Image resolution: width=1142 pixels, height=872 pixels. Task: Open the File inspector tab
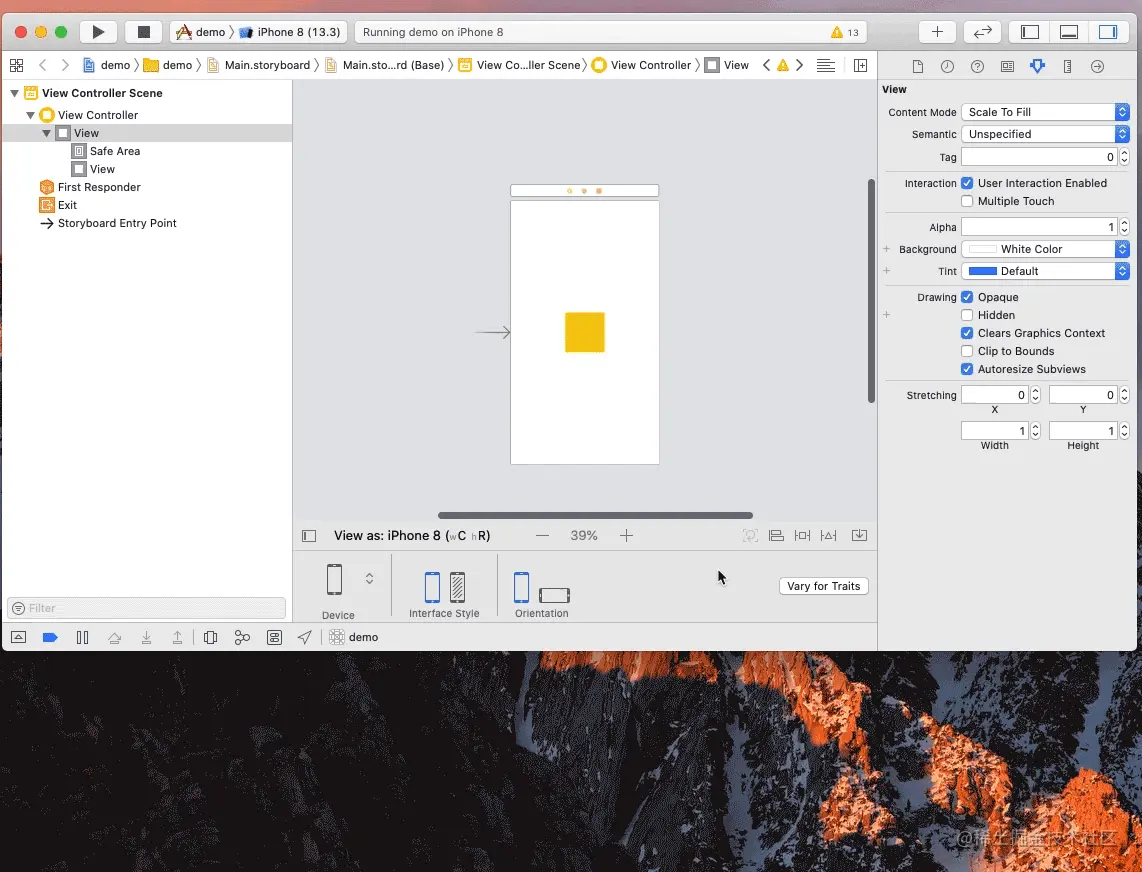[x=918, y=66]
